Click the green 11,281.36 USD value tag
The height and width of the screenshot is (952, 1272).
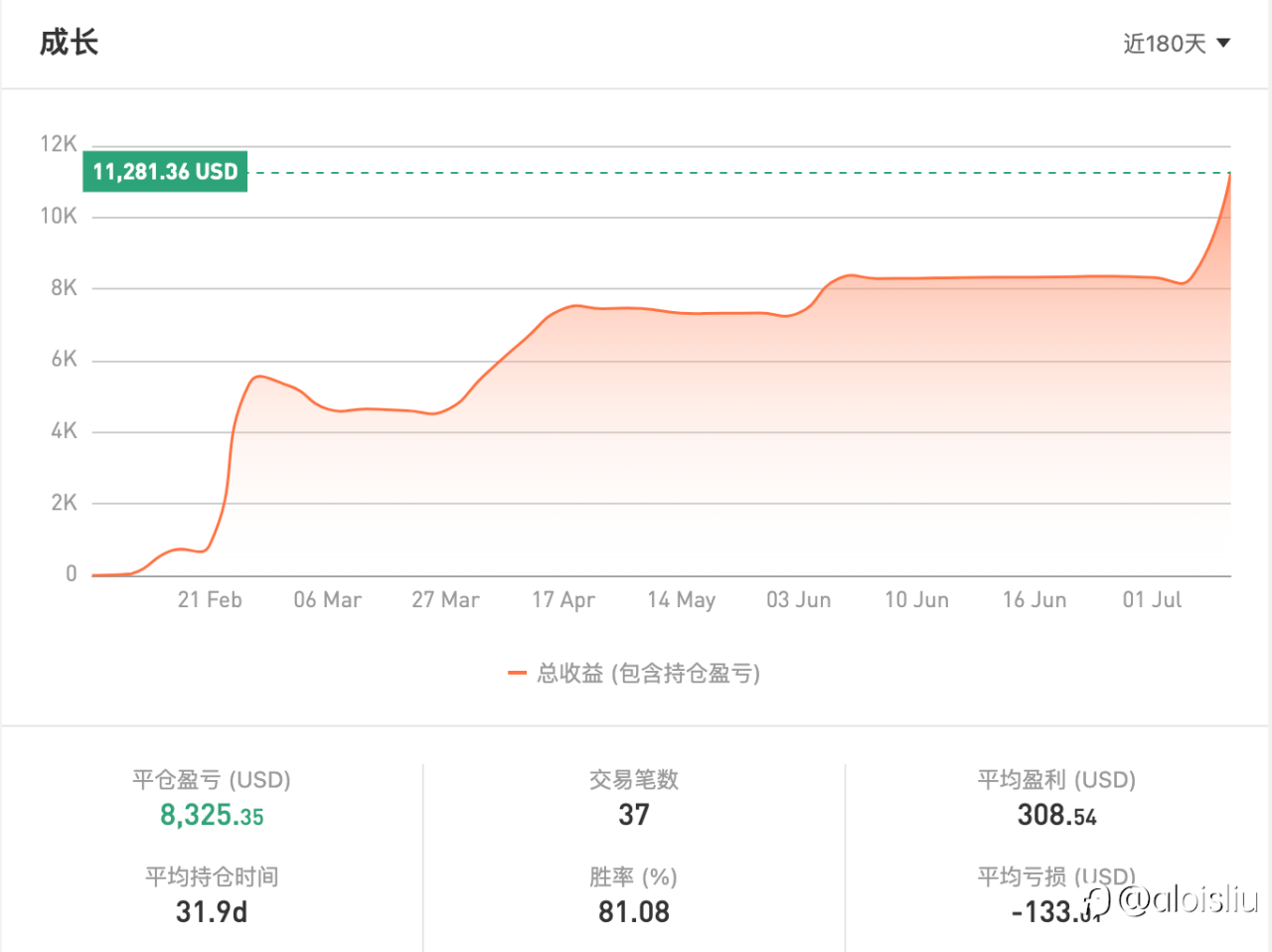[165, 172]
